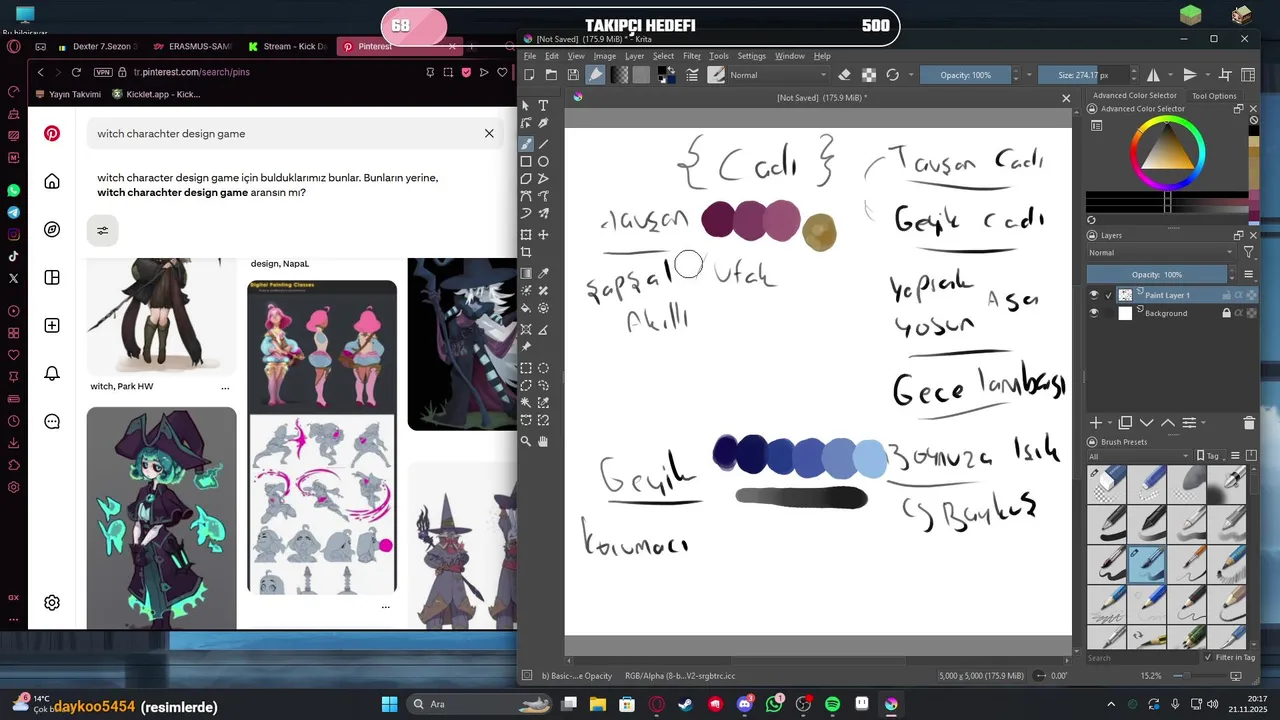Expand dropdown next to reload preset icon

pyautogui.click(x=909, y=75)
